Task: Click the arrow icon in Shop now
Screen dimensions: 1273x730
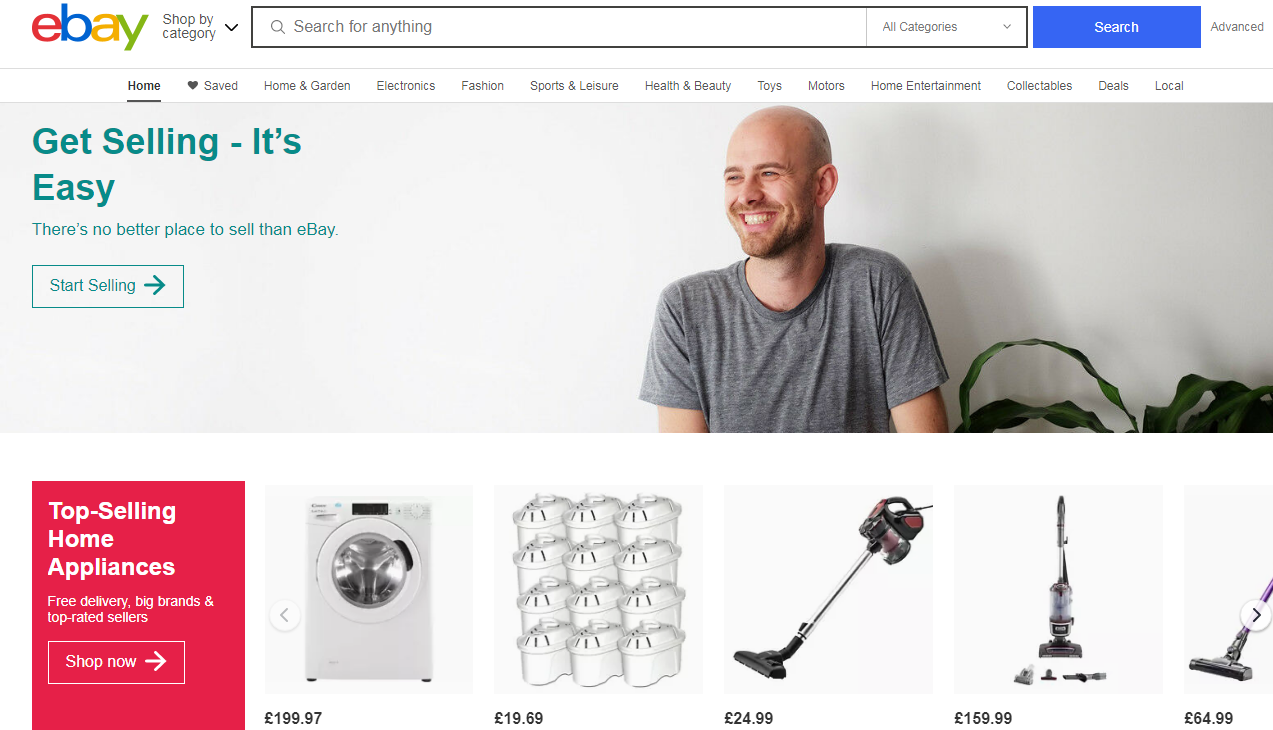Action: point(156,661)
